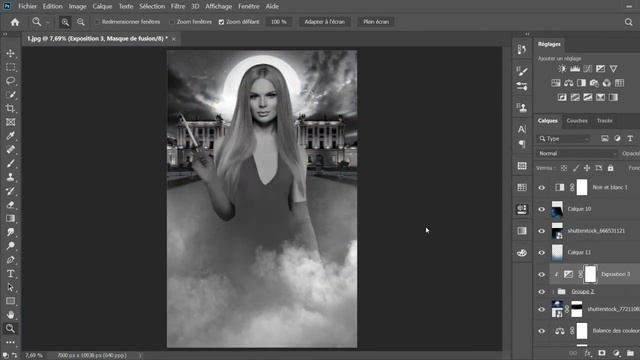This screenshot has width=640, height=360.
Task: Choose the Zoom Out mode icon
Action: 81,22
